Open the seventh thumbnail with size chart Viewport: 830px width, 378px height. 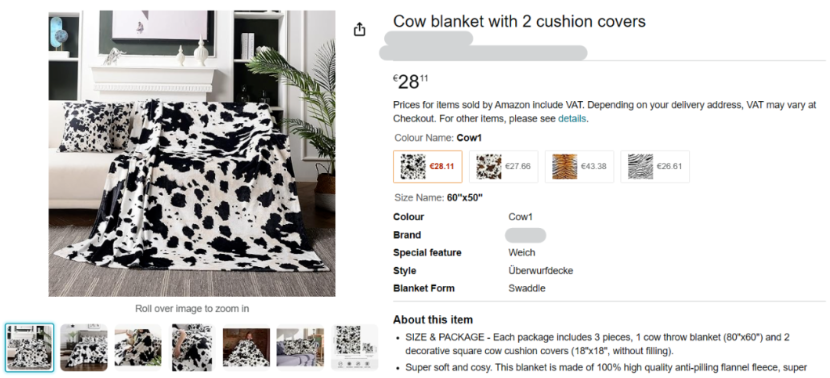(x=354, y=347)
